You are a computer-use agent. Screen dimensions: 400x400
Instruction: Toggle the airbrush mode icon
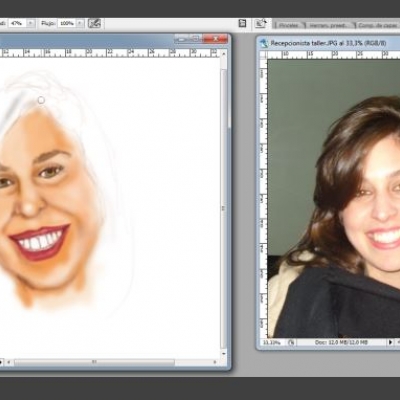coord(94,23)
